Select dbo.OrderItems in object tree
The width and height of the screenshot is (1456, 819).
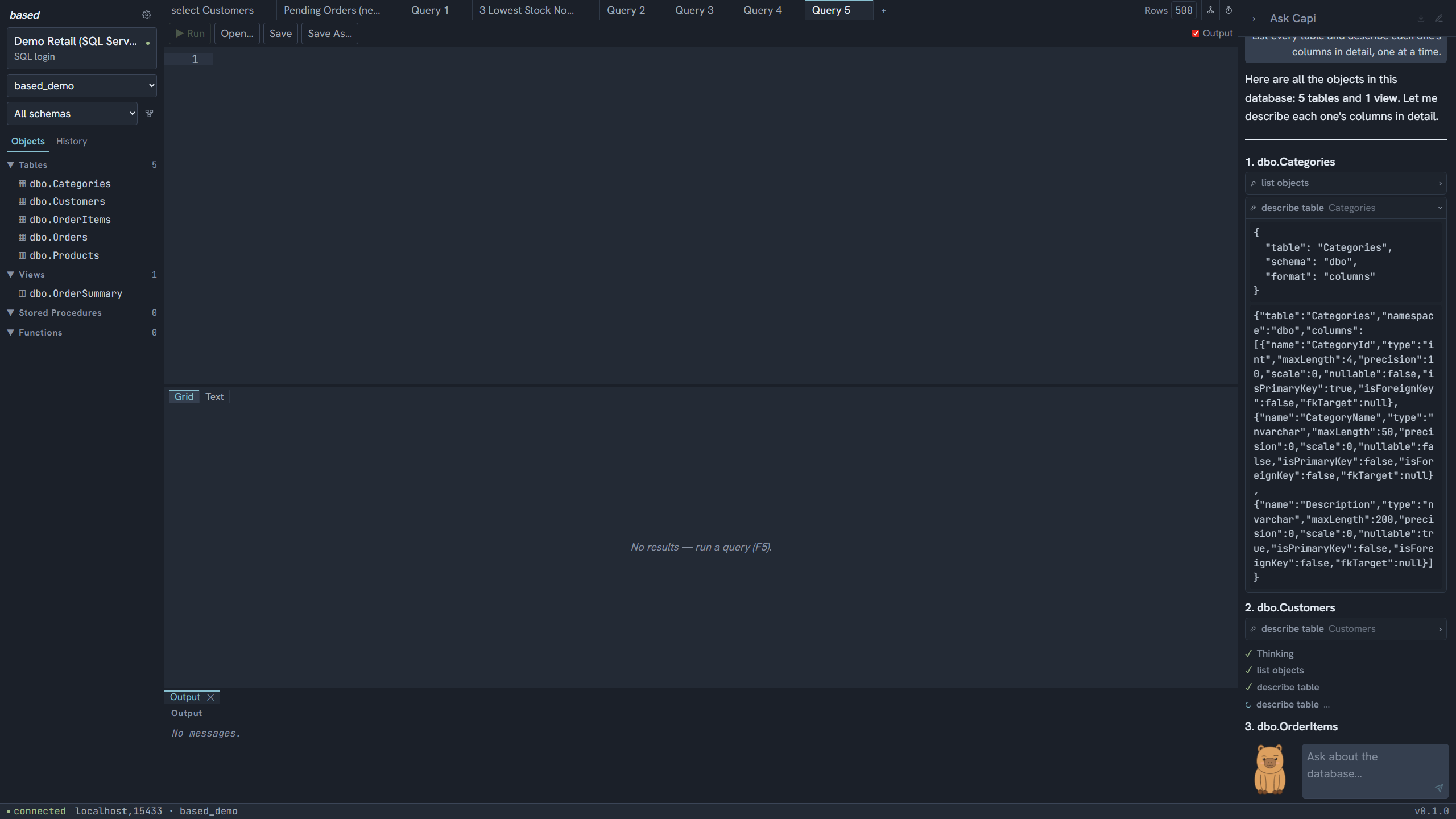click(70, 220)
